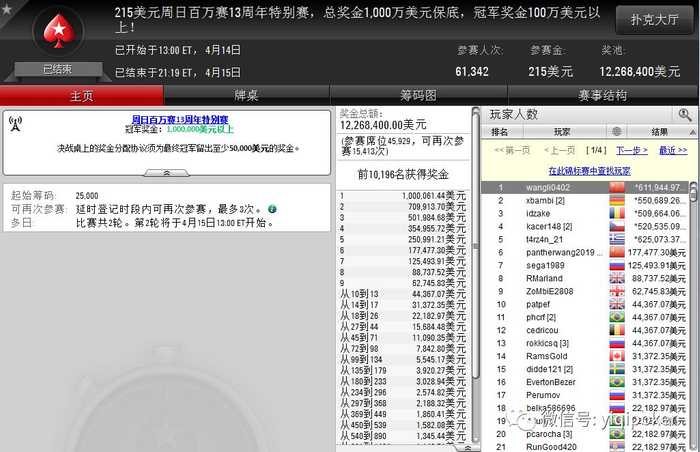The image size is (700, 452).
Task: Expand the prize list using bottom chevron
Action: pyautogui.click(x=467, y=448)
